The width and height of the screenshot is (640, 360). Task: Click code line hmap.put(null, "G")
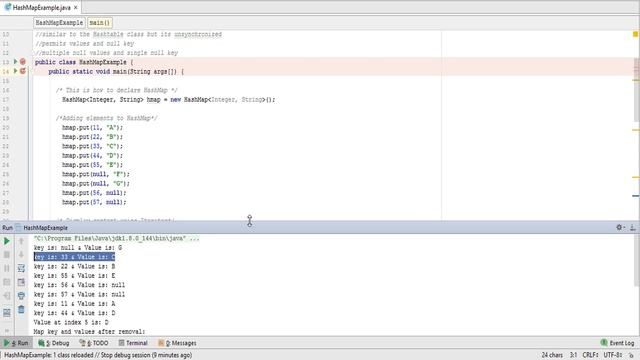[x=96, y=184]
